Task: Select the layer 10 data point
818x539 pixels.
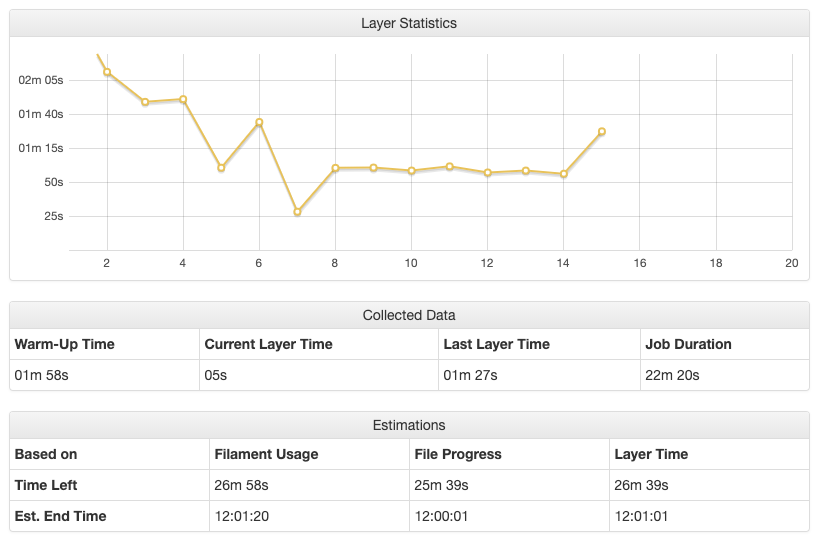Action: (412, 171)
